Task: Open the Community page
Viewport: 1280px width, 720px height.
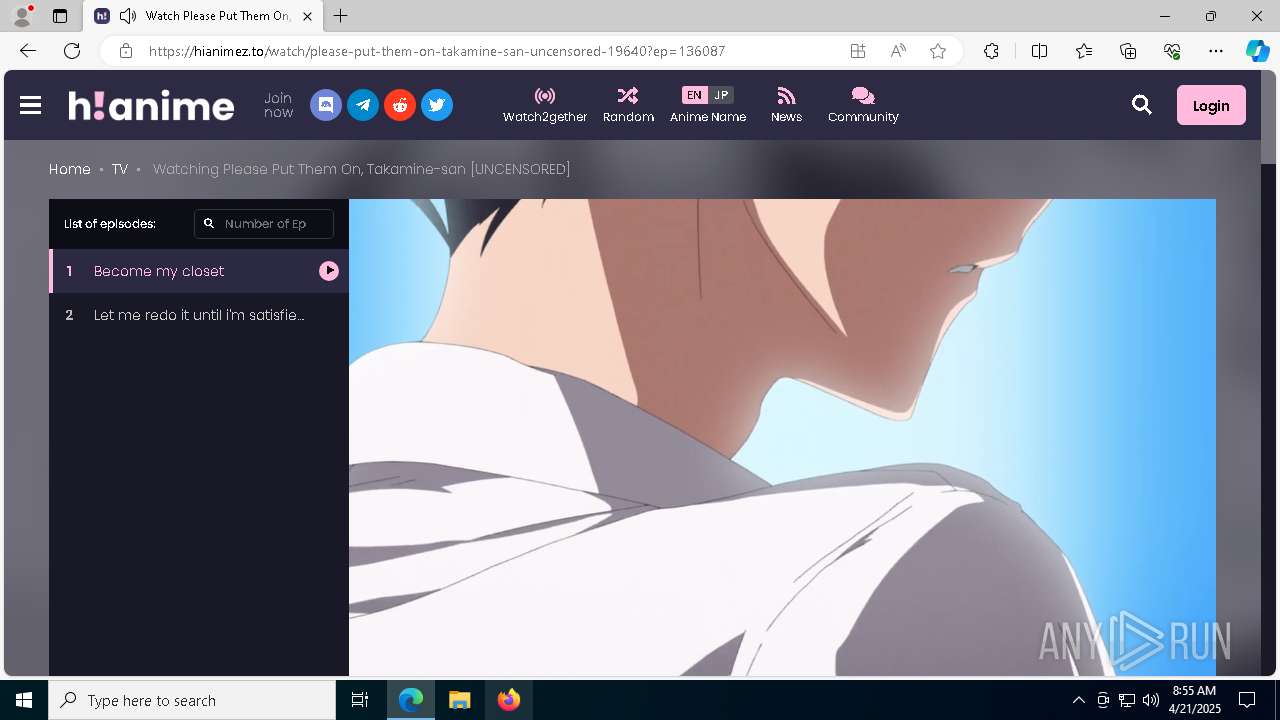Action: click(863, 105)
